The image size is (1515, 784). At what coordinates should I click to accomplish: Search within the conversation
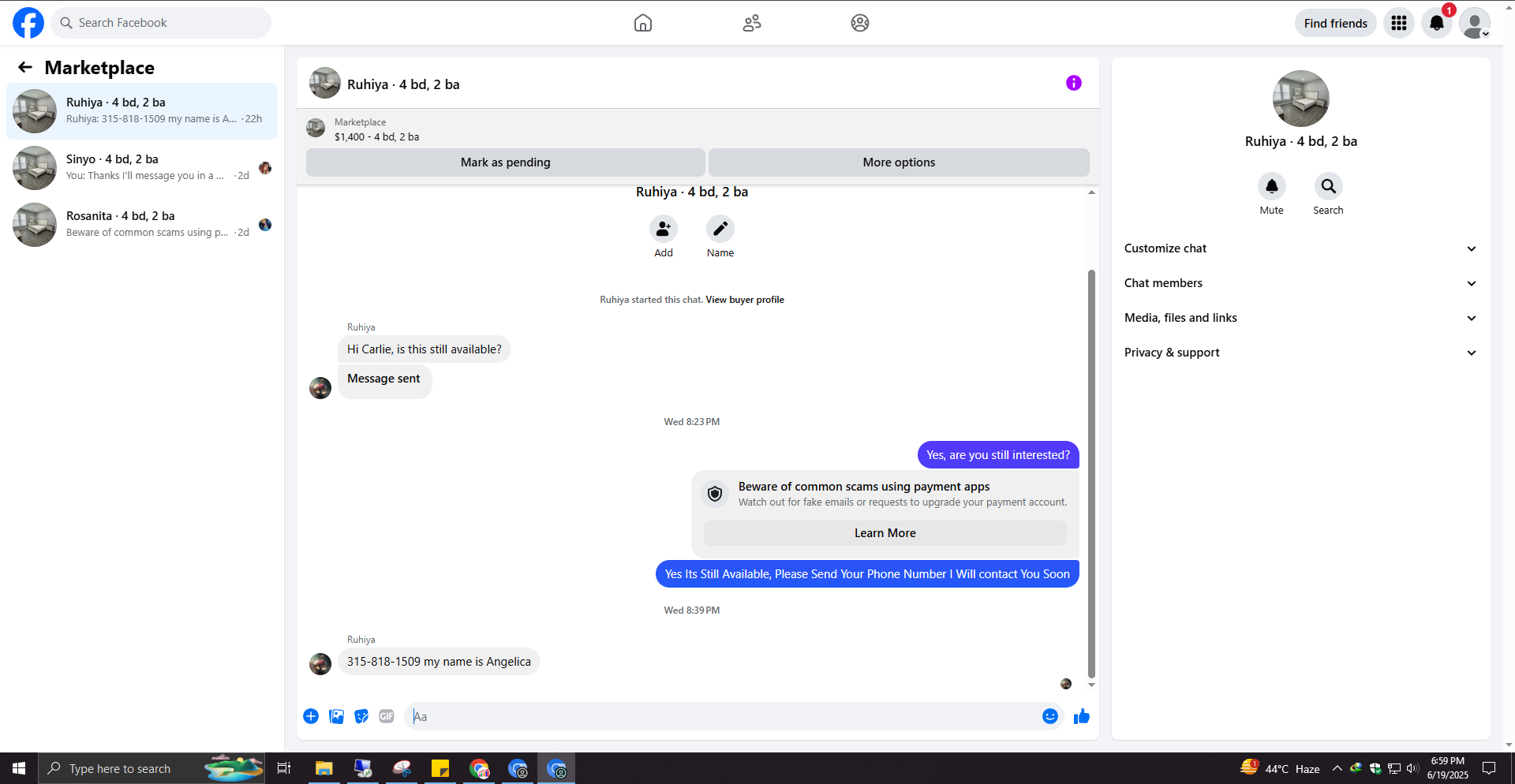pyautogui.click(x=1329, y=186)
